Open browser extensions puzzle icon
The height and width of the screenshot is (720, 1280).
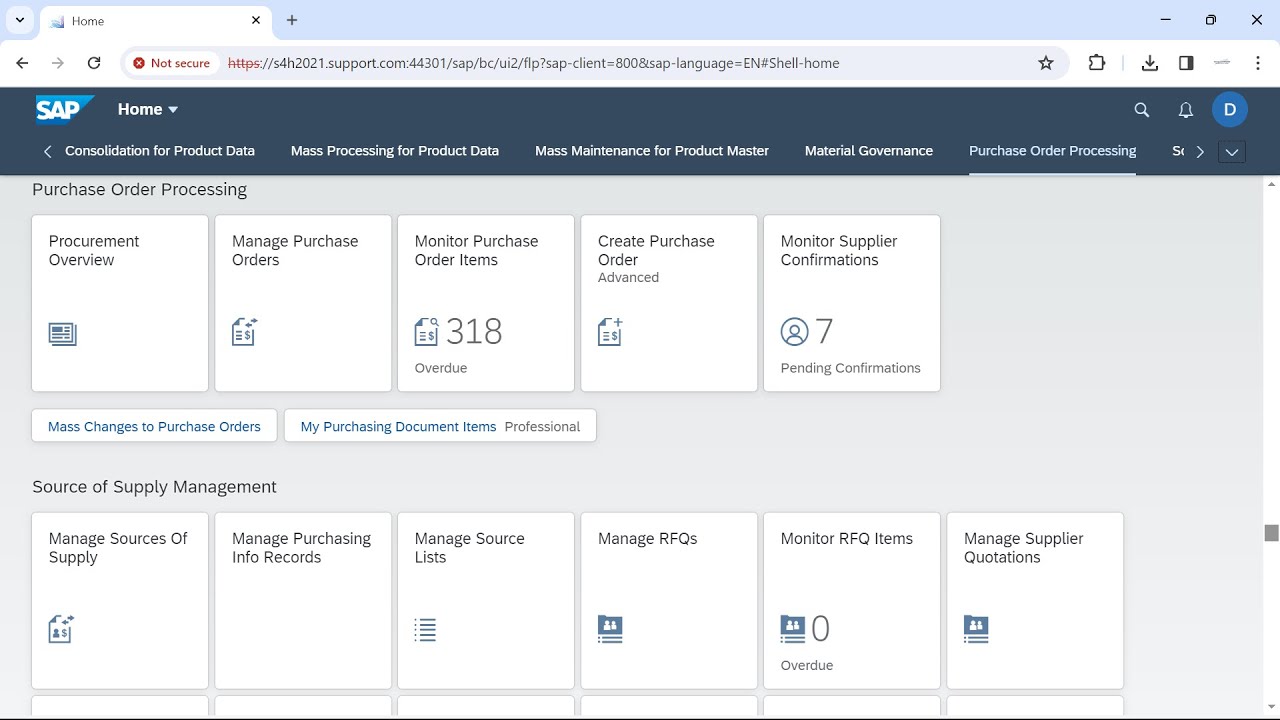[1097, 63]
